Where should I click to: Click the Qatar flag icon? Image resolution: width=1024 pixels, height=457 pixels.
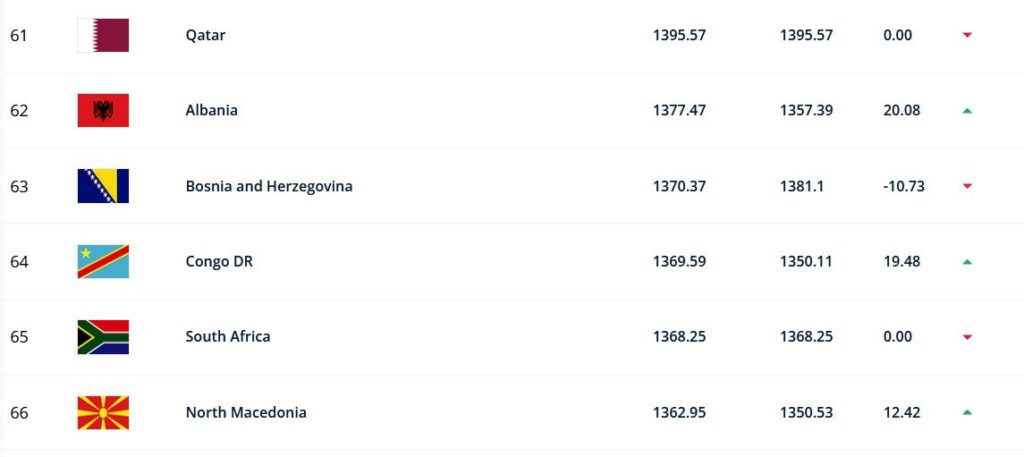pyautogui.click(x=103, y=35)
